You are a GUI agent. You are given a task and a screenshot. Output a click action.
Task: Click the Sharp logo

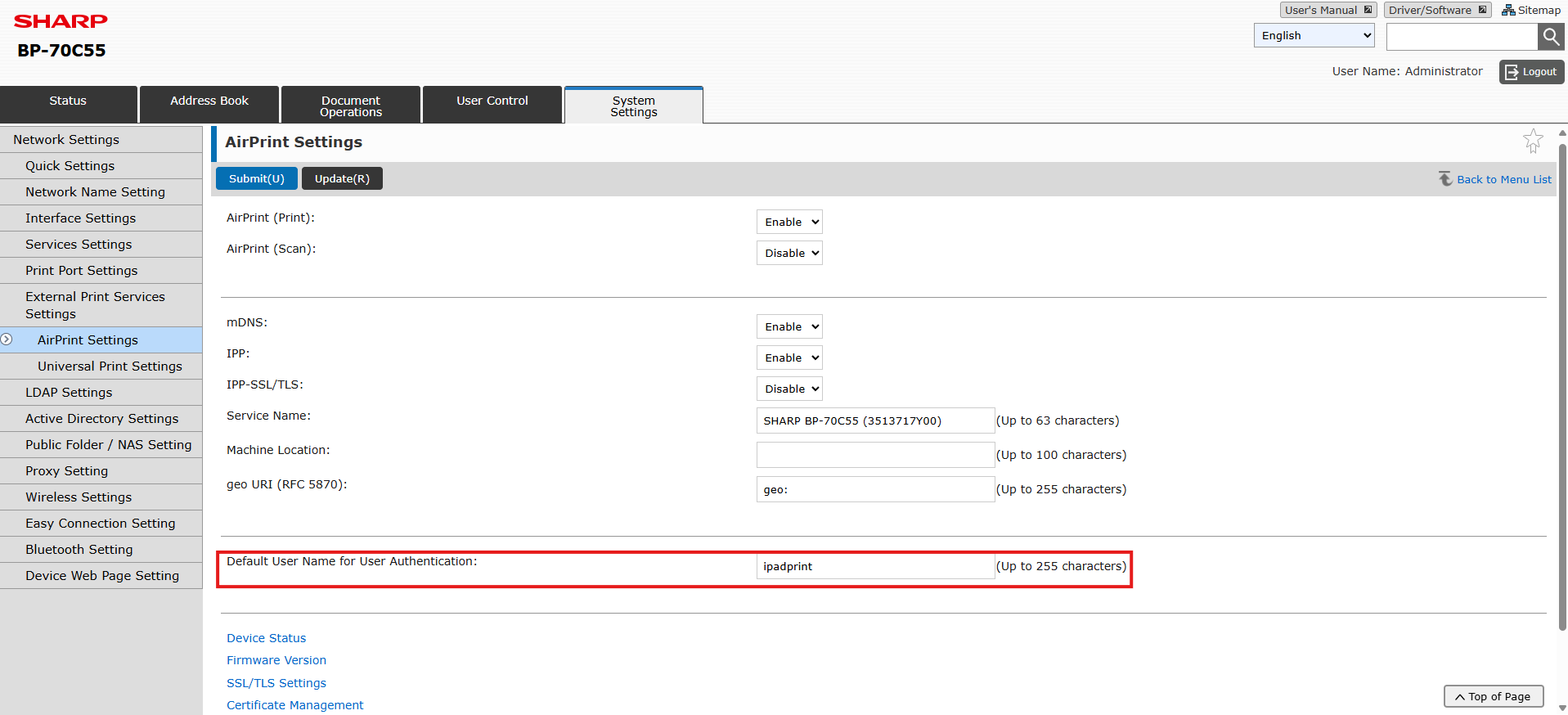pos(61,21)
